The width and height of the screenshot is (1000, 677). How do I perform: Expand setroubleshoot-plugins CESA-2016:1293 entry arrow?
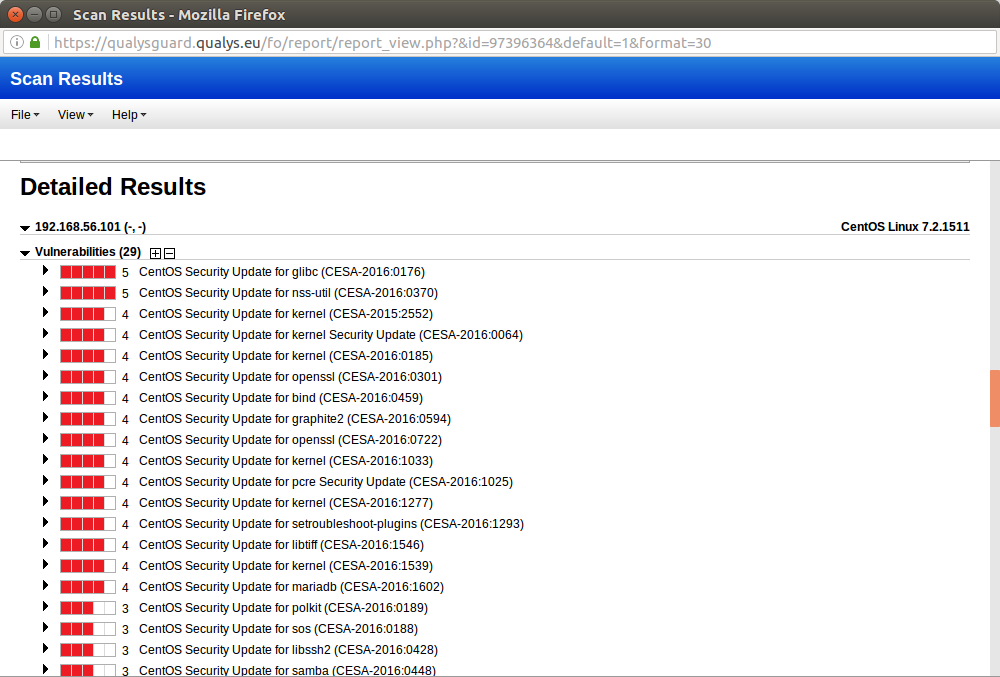(45, 523)
